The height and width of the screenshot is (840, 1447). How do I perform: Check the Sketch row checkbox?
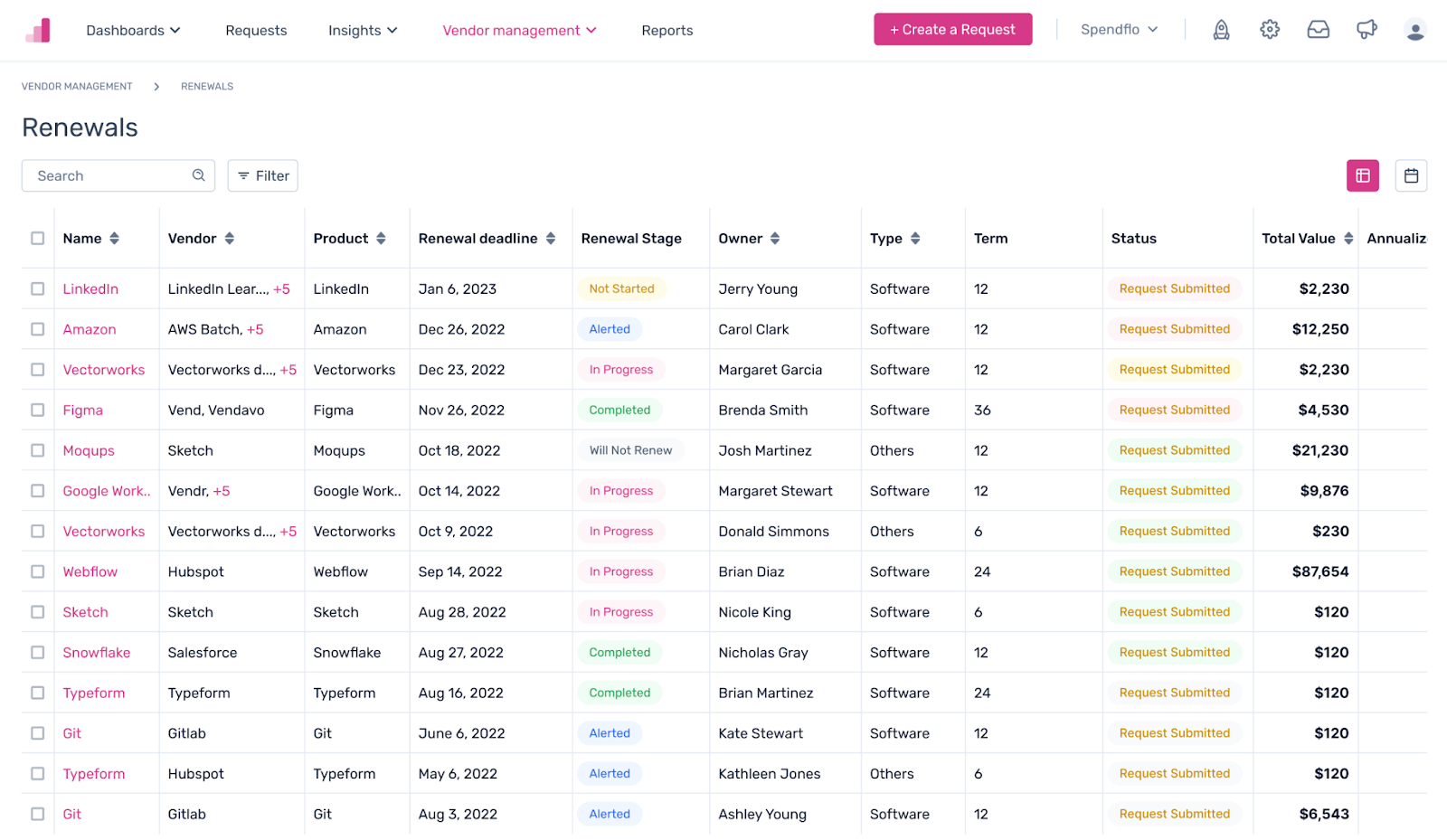coord(37,612)
